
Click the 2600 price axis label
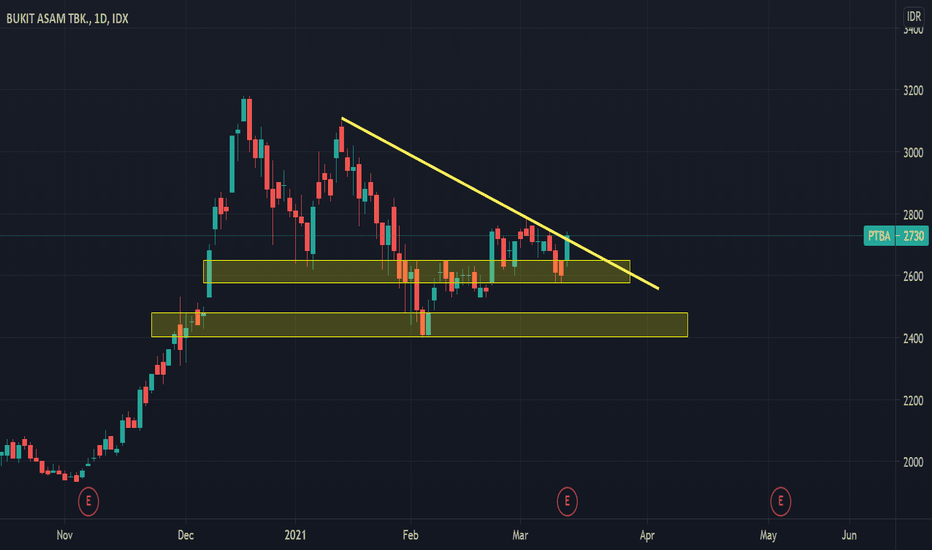point(913,276)
